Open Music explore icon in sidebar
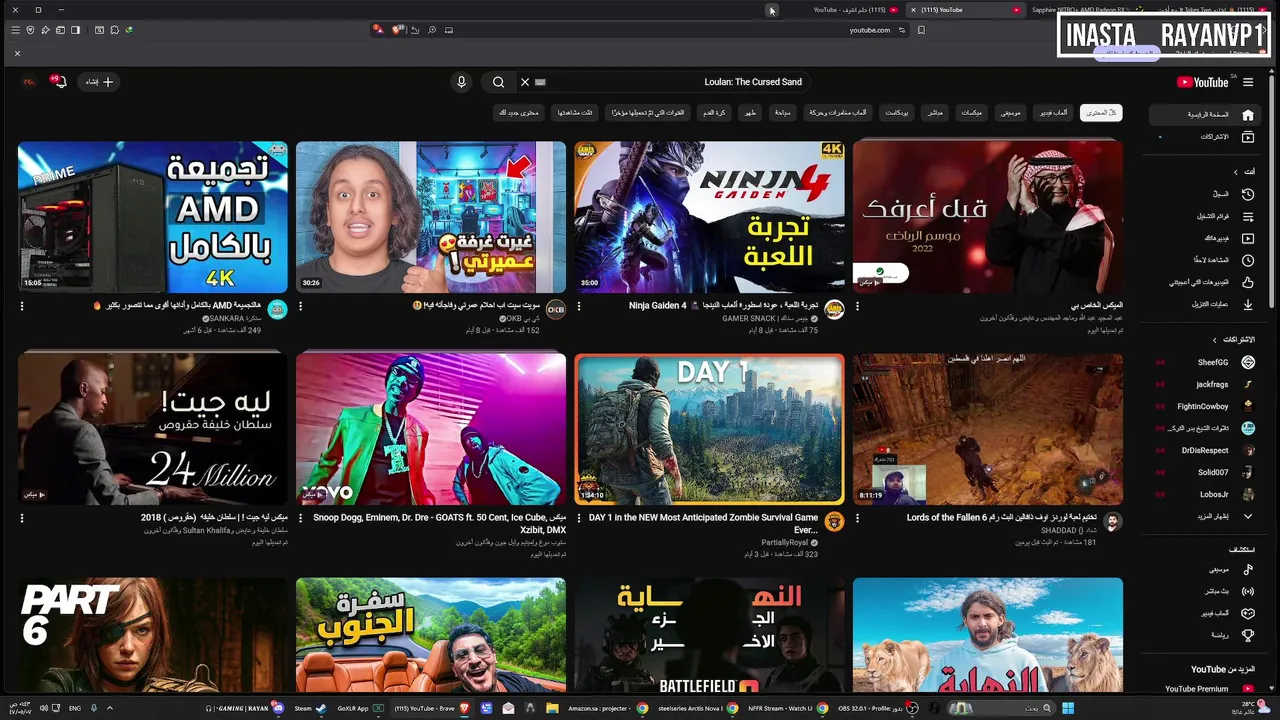Image resolution: width=1280 pixels, height=720 pixels. (1248, 569)
